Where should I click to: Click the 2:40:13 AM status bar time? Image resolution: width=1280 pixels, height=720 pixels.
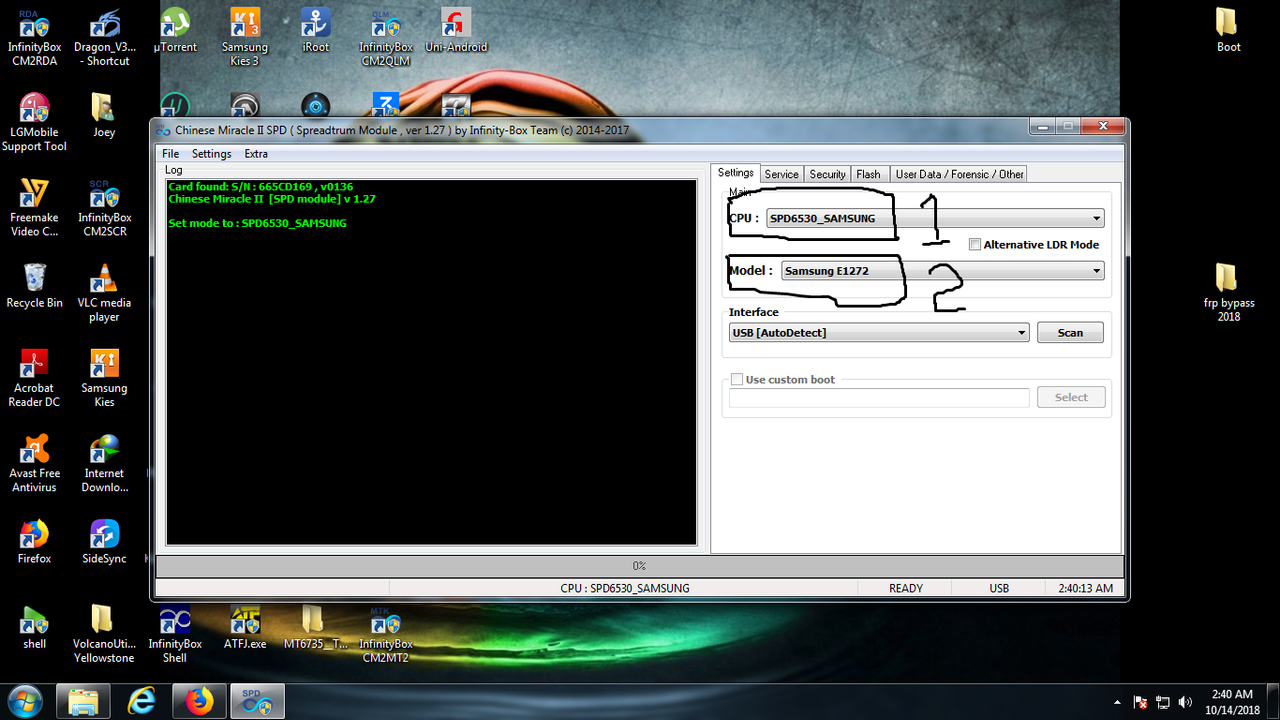pos(1085,589)
